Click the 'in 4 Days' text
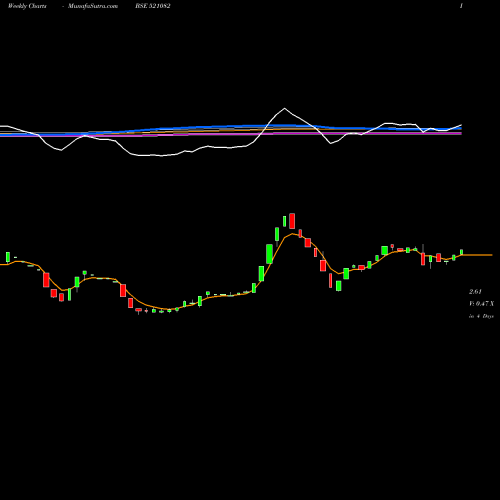 (481, 316)
